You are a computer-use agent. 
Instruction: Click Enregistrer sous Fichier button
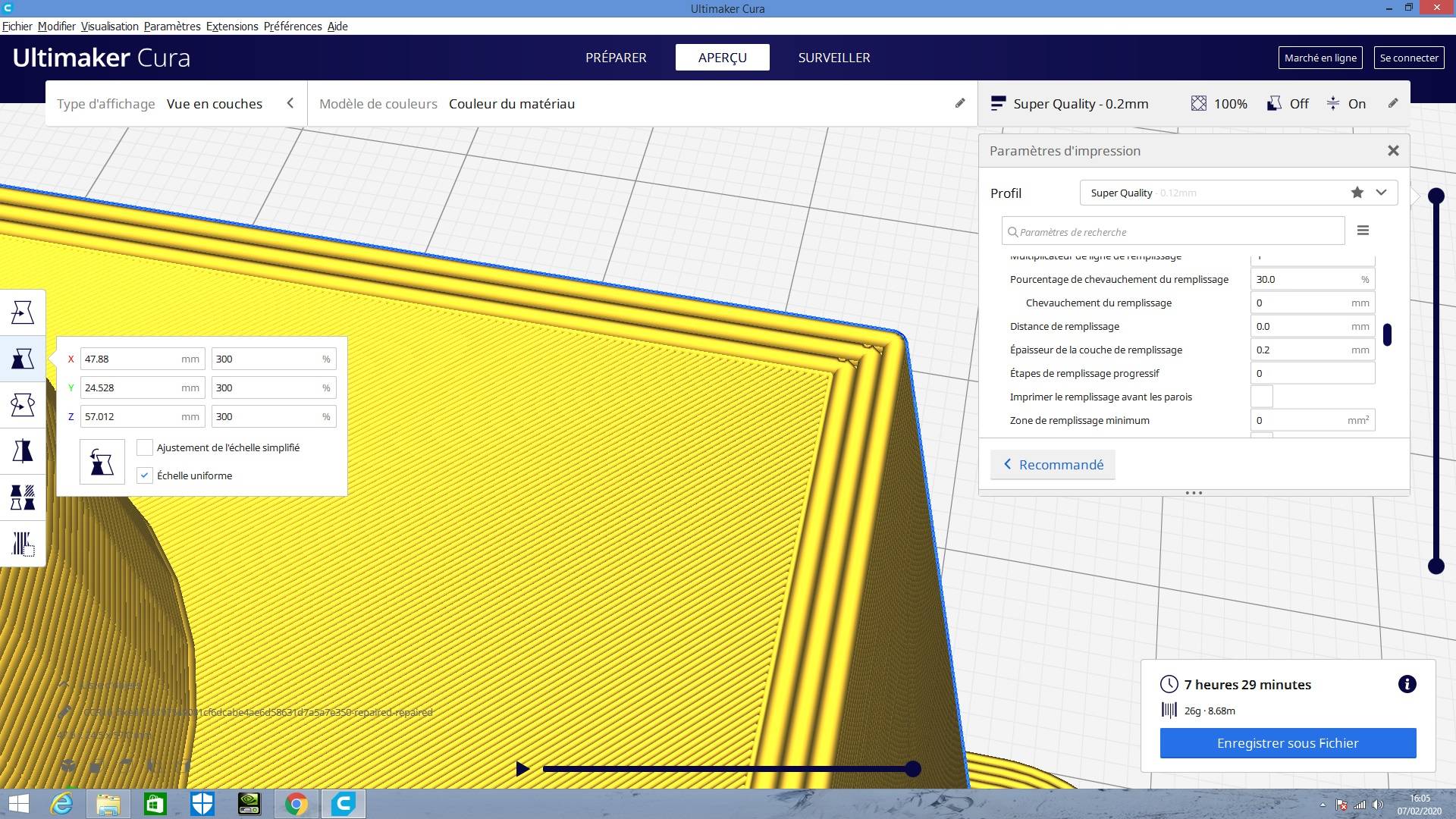[x=1288, y=743]
